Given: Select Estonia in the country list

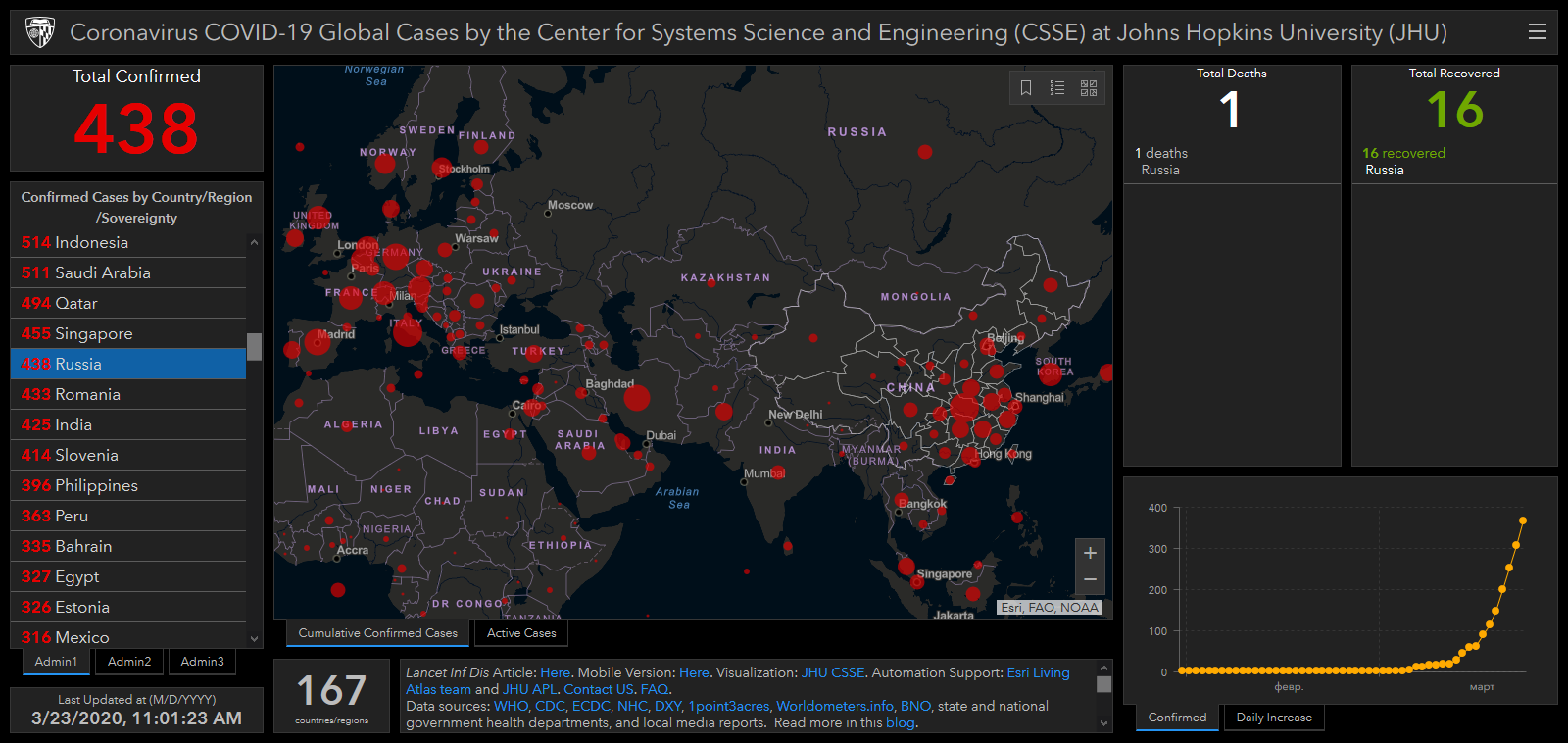Looking at the screenshot, I should pyautogui.click(x=128, y=607).
